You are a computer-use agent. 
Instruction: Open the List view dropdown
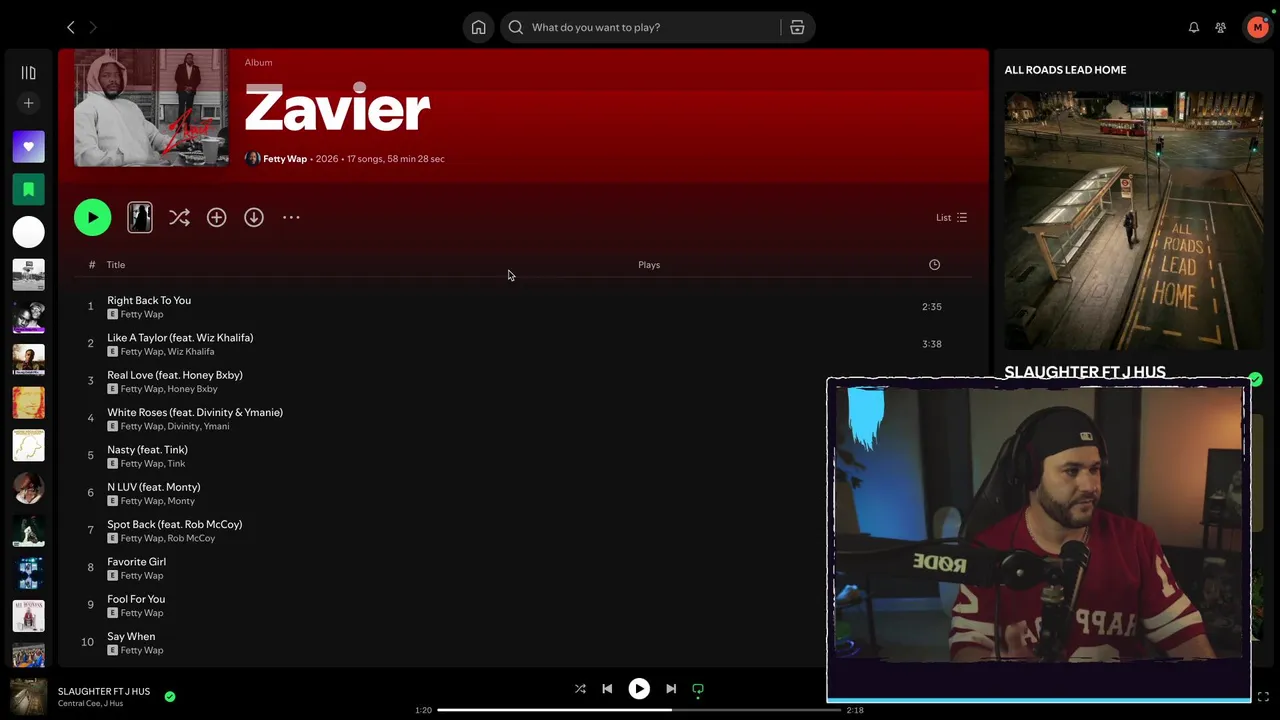tap(951, 217)
